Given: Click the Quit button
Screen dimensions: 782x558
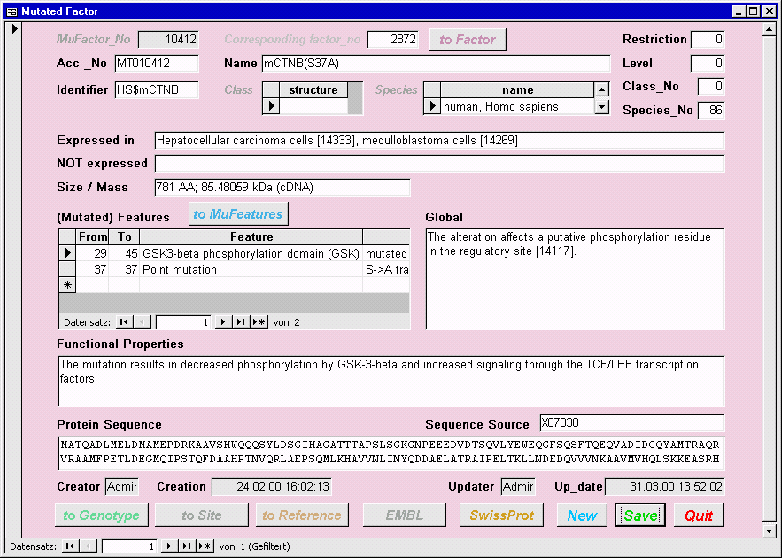Looking at the screenshot, I should pos(698,516).
